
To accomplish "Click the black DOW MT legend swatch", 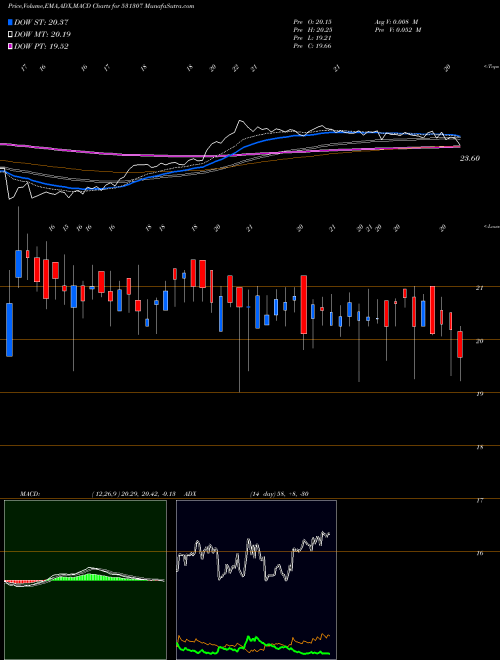I will (x=11, y=35).
